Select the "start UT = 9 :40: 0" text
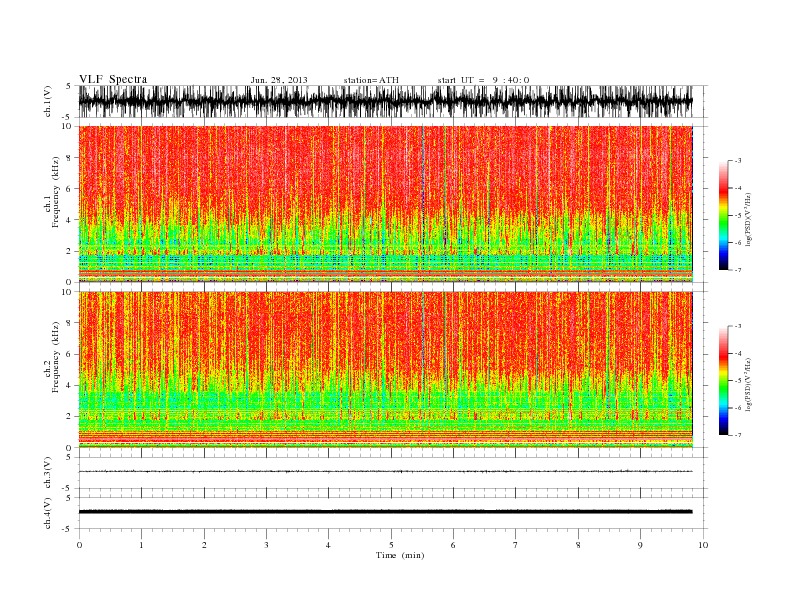This screenshot has height=612, width=792. click(483, 80)
